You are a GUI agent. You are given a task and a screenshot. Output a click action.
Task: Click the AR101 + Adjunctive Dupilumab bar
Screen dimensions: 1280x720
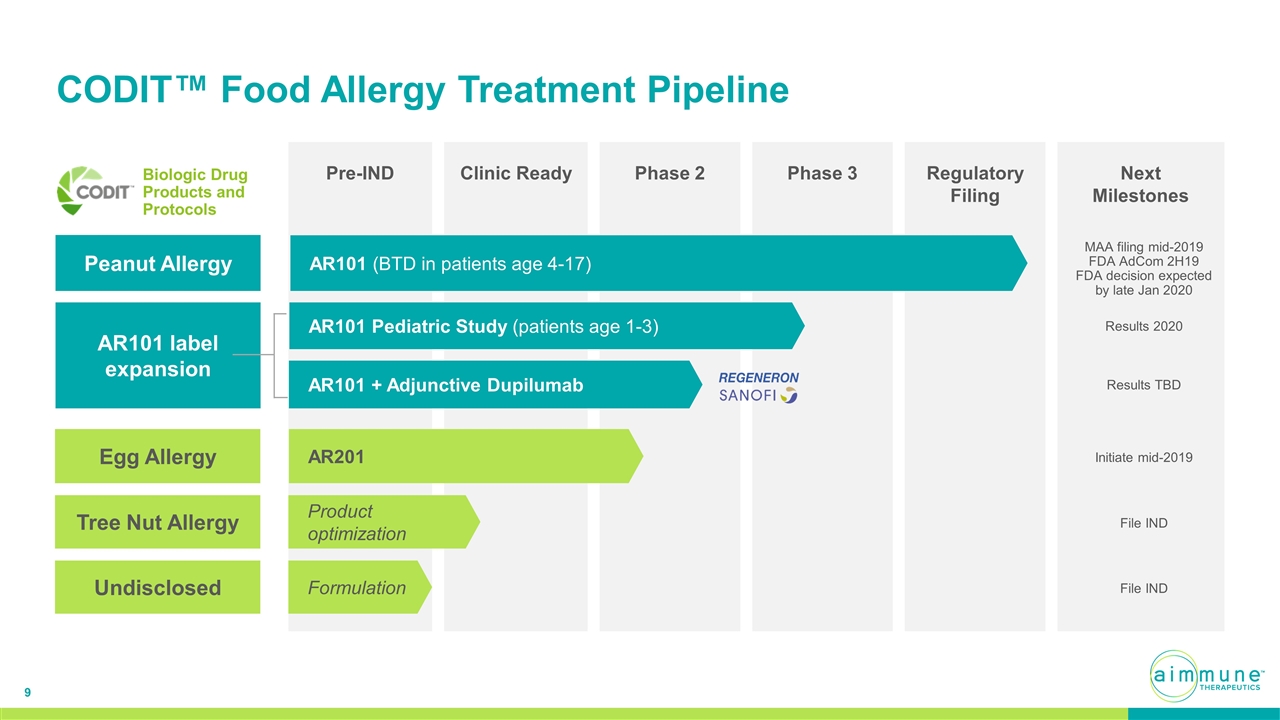pos(490,385)
